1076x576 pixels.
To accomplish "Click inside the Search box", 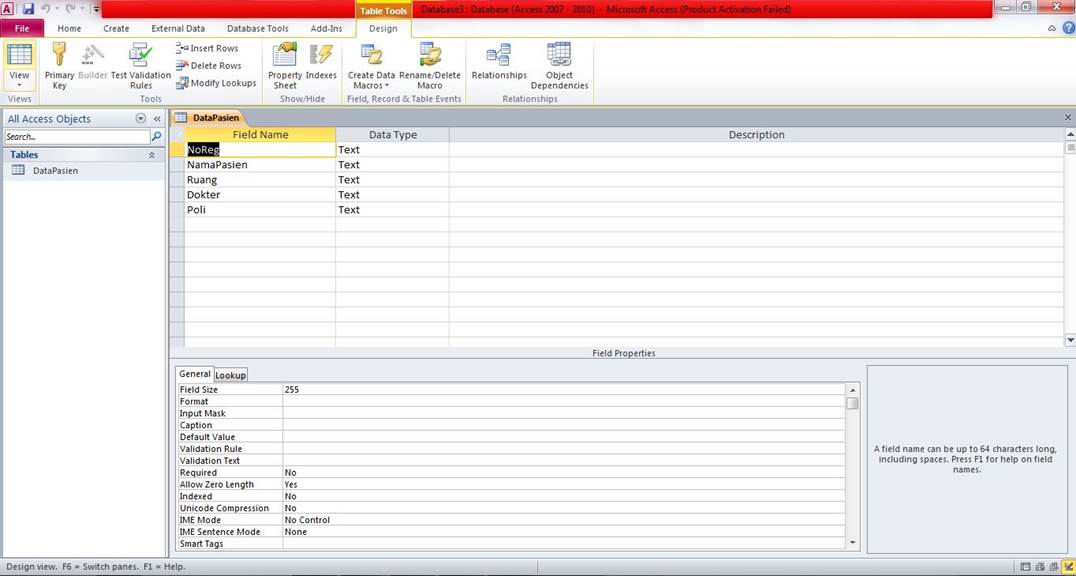I will click(x=75, y=135).
